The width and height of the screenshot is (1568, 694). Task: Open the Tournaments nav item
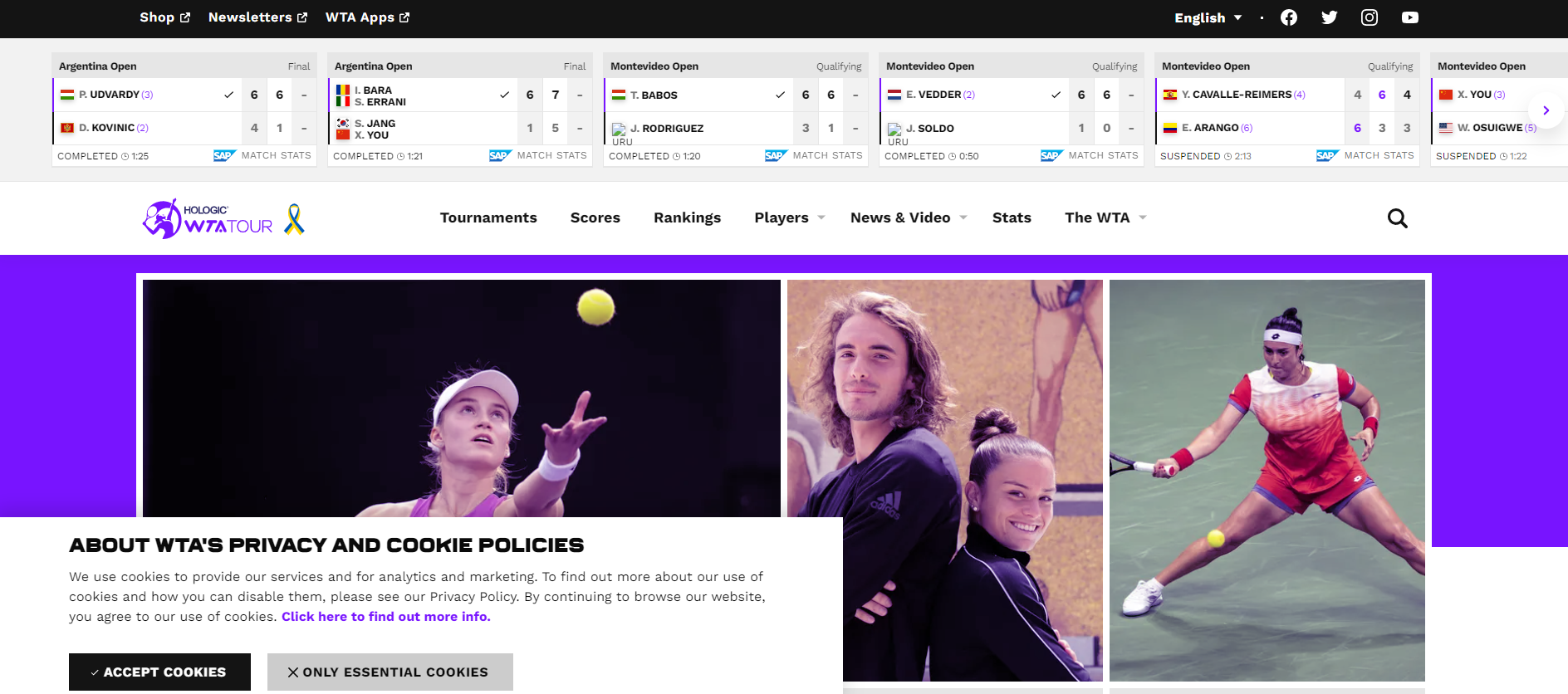tap(488, 217)
